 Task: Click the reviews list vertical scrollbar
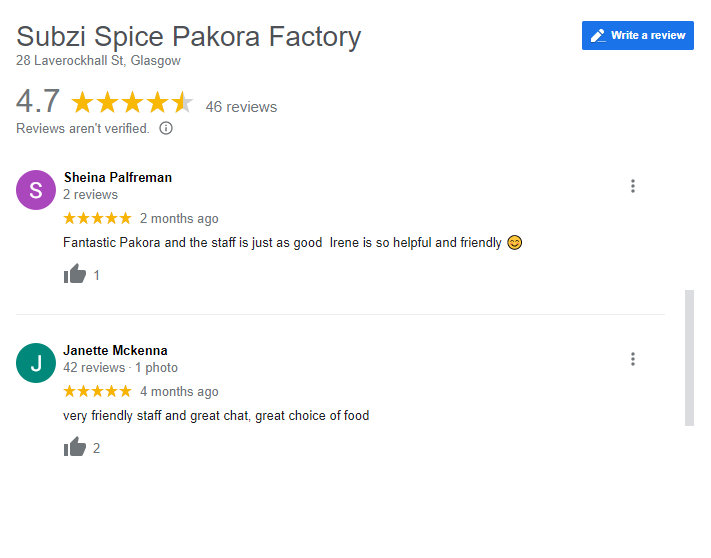(x=689, y=357)
